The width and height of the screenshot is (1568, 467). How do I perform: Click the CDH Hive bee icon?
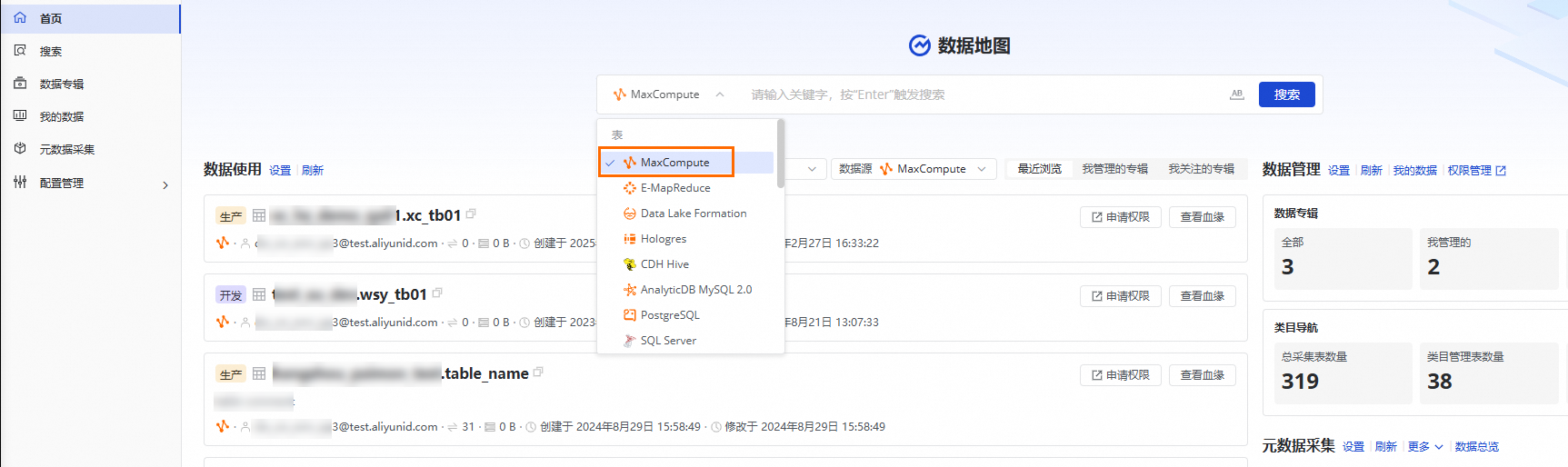coord(629,264)
